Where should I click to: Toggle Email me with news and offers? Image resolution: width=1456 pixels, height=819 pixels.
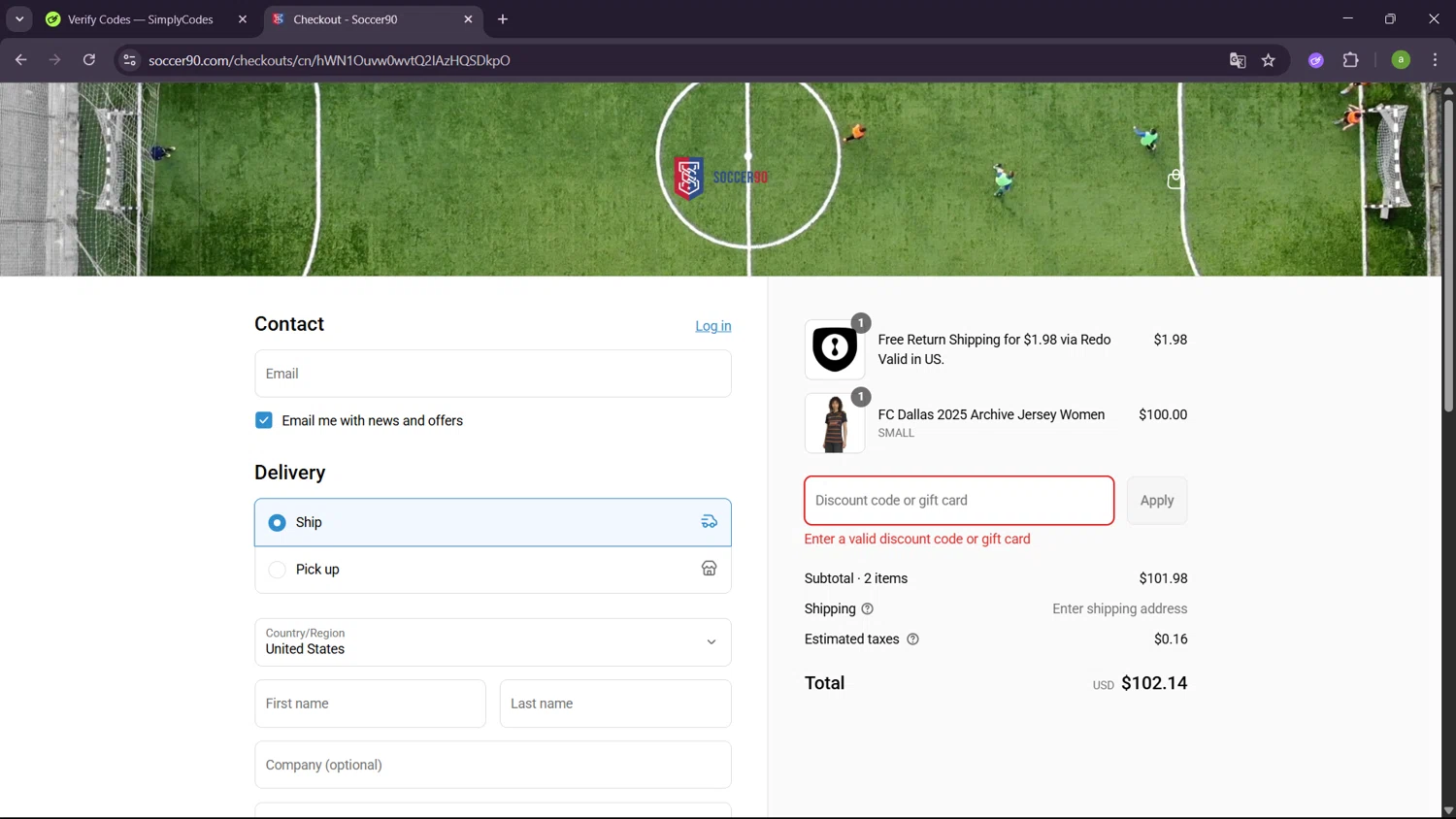click(x=264, y=420)
